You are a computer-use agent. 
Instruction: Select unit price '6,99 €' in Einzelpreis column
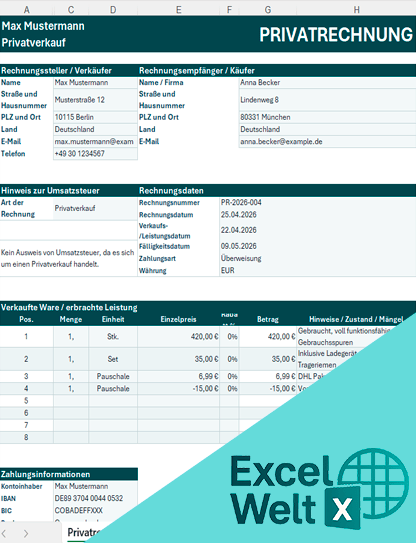[x=178, y=376]
